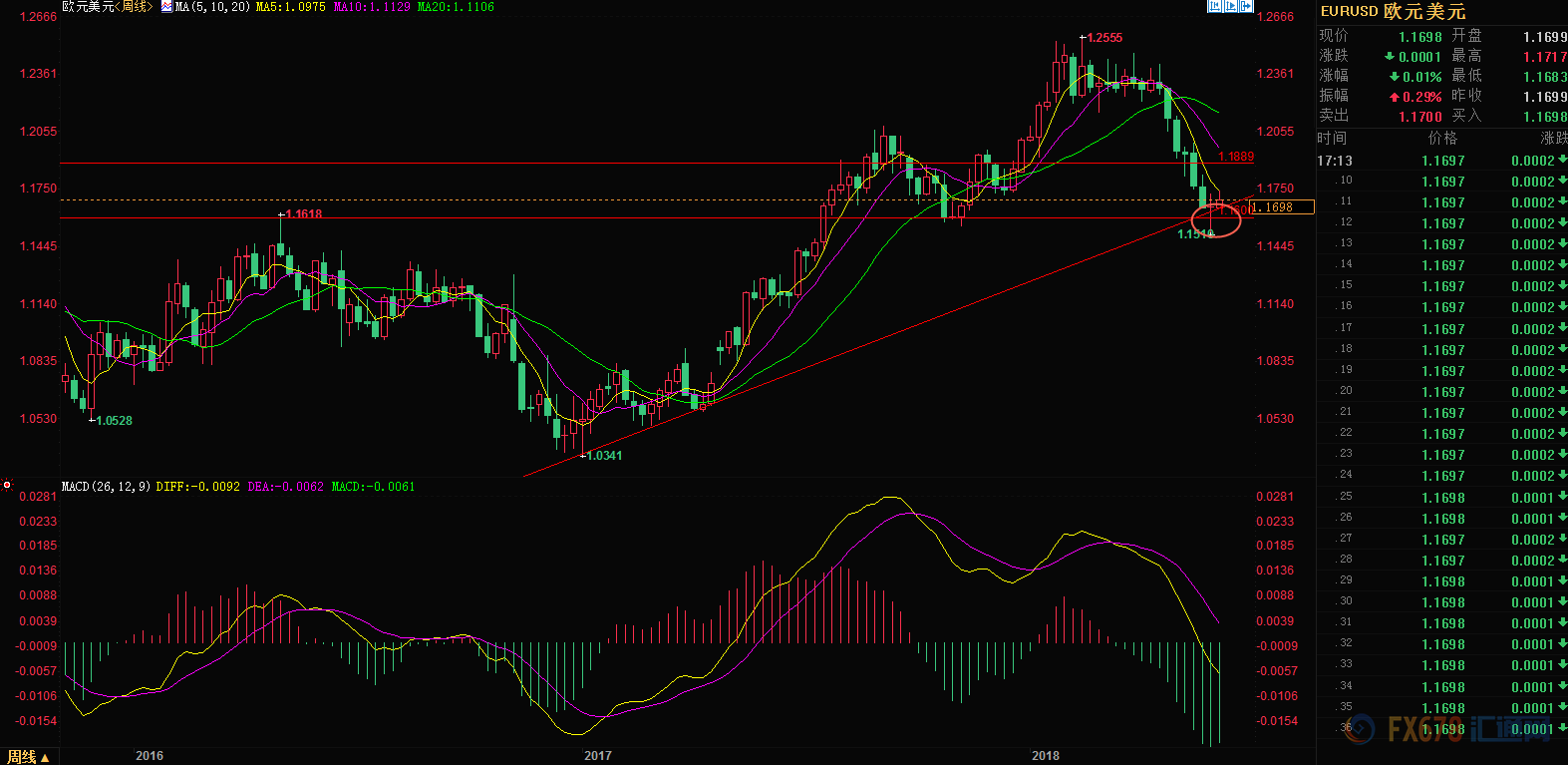The width and height of the screenshot is (1568, 765).
Task: Click the green MACD:-0.0061 value
Action: (x=373, y=487)
